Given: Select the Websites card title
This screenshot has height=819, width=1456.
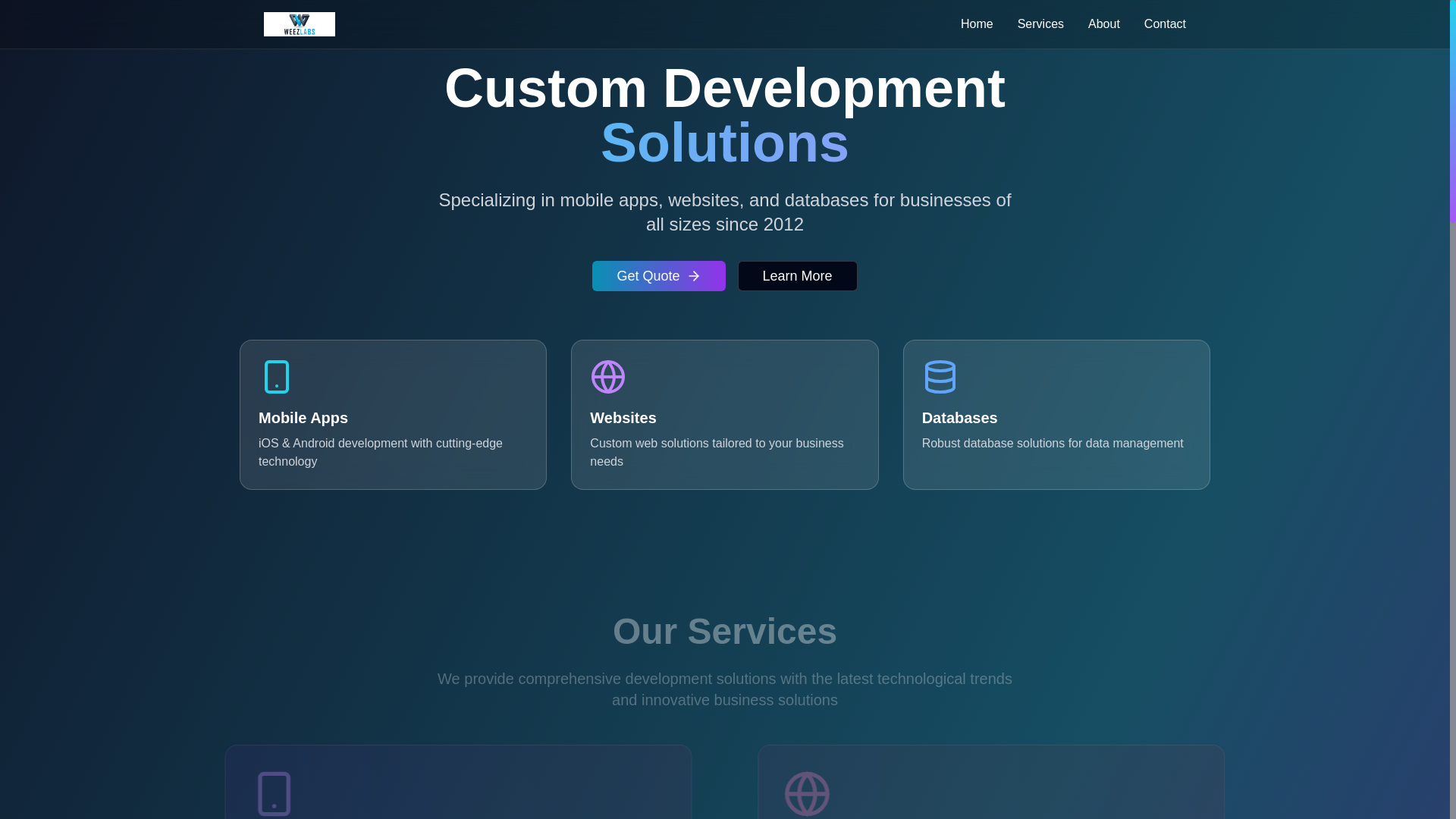Looking at the screenshot, I should [623, 418].
